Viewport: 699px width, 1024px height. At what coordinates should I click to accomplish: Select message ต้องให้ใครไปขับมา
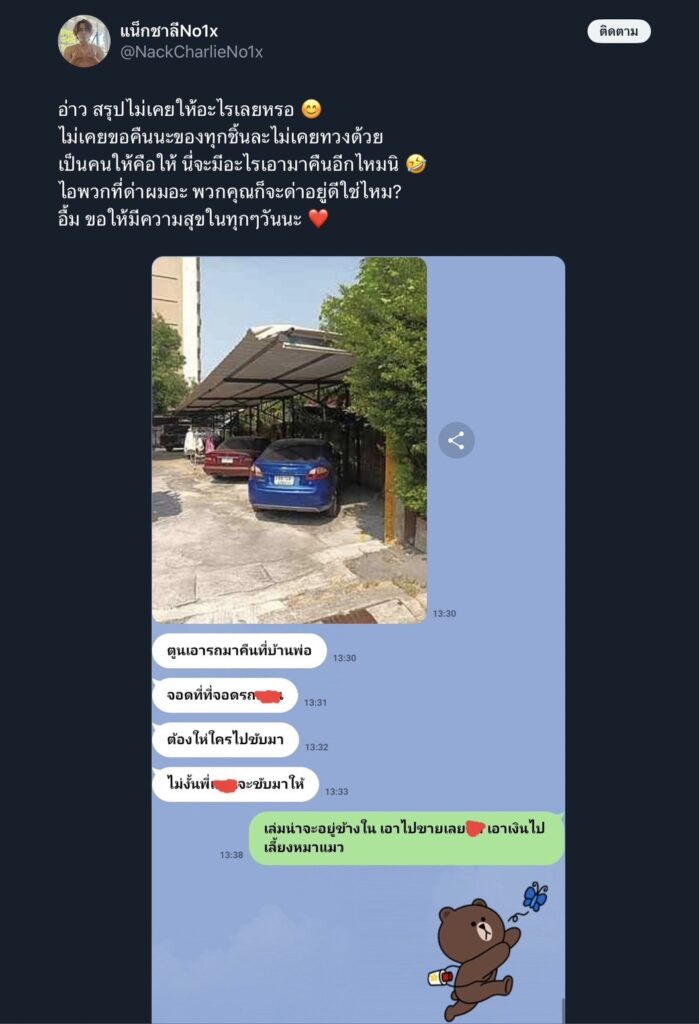coord(225,739)
